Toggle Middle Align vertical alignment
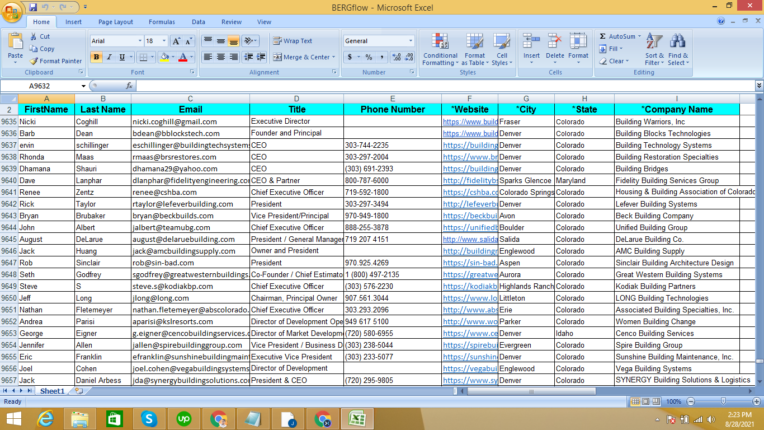This screenshot has width=764, height=430. (221, 41)
